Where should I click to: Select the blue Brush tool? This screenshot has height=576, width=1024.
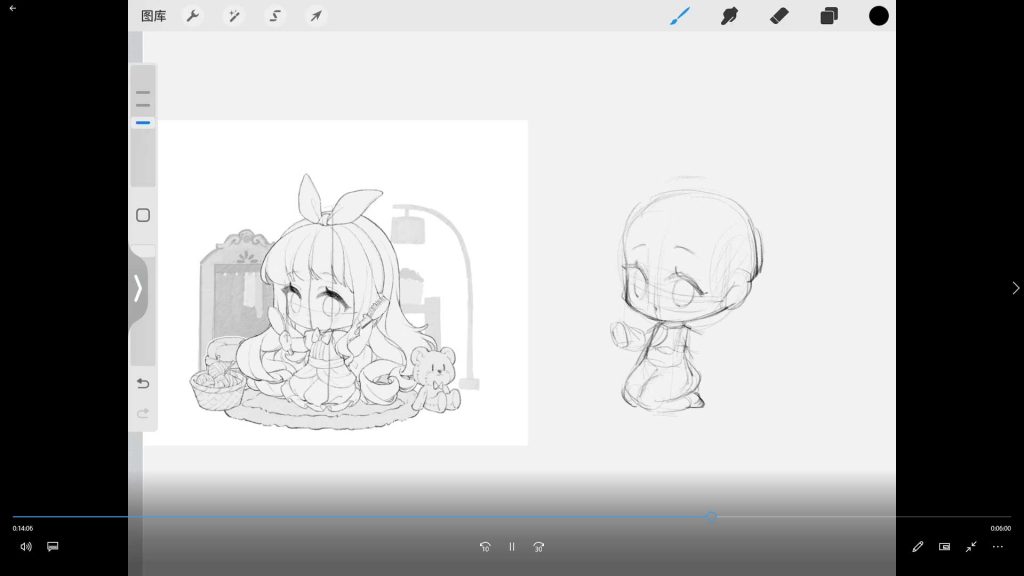pos(679,16)
